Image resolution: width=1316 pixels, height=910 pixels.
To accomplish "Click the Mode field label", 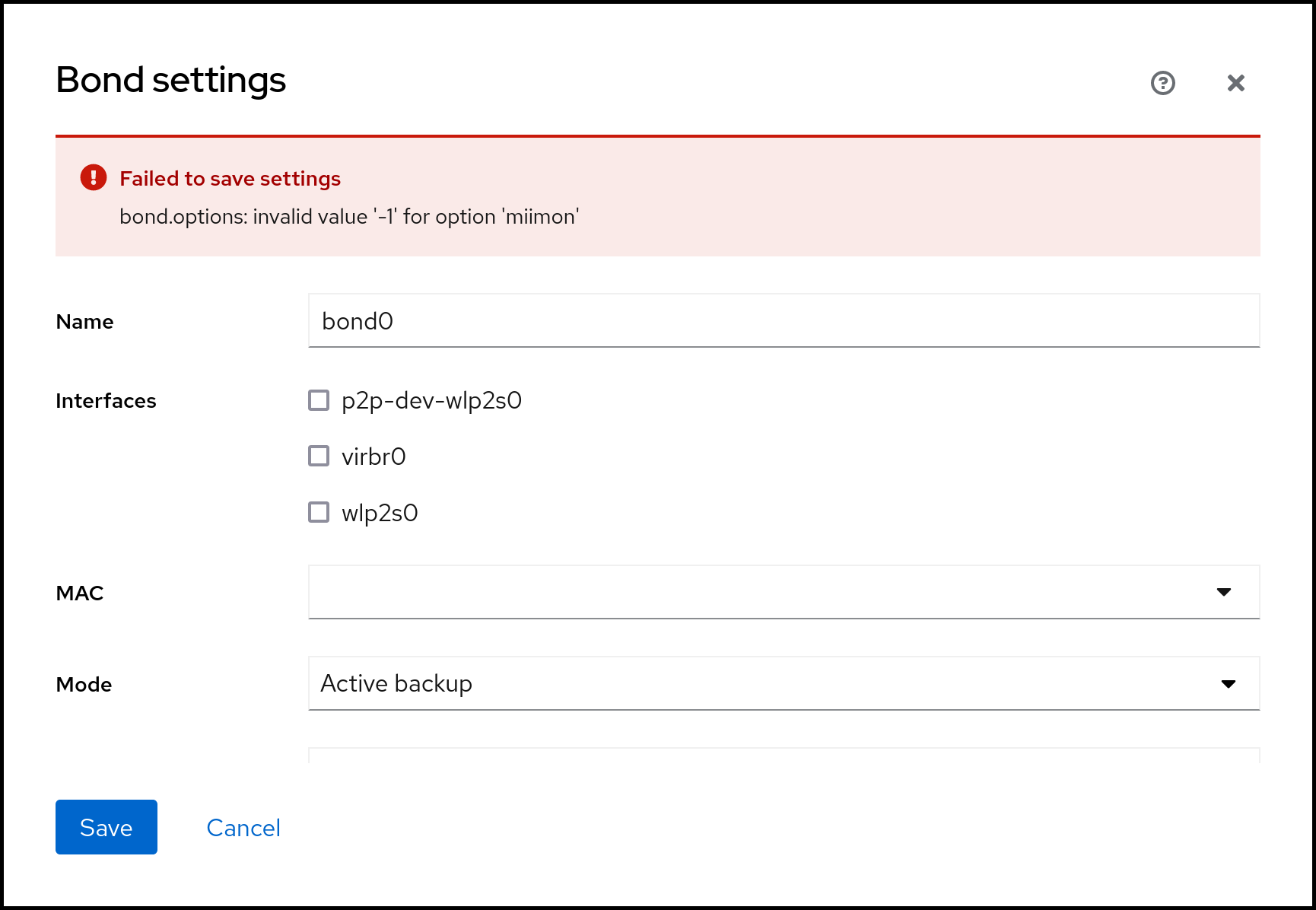I will [x=84, y=685].
